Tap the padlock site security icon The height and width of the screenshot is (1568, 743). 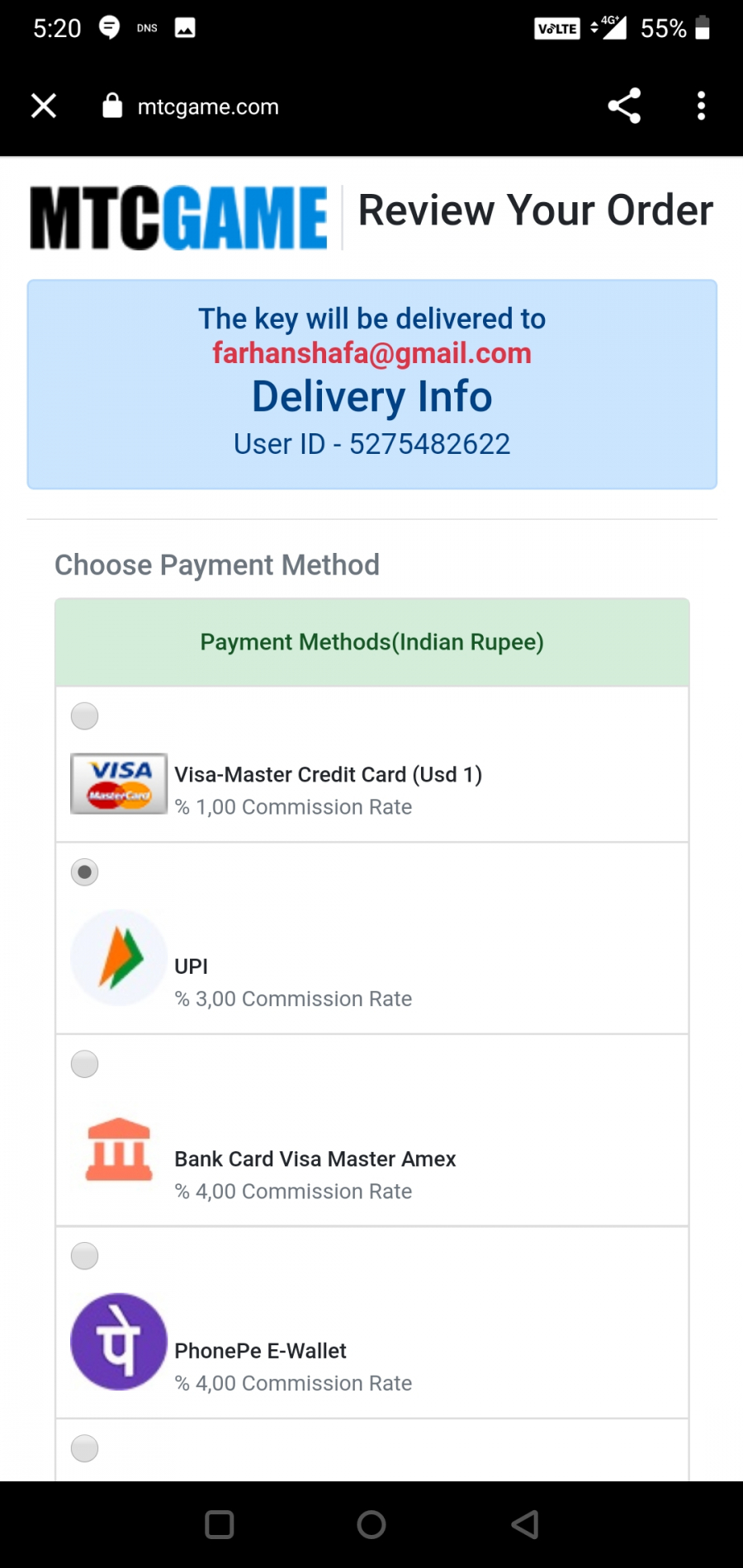click(112, 106)
